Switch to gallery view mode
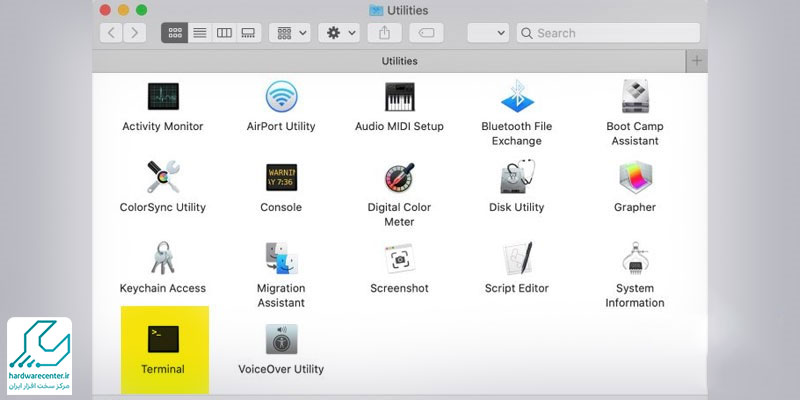Image resolution: width=800 pixels, height=400 pixels. [x=248, y=33]
